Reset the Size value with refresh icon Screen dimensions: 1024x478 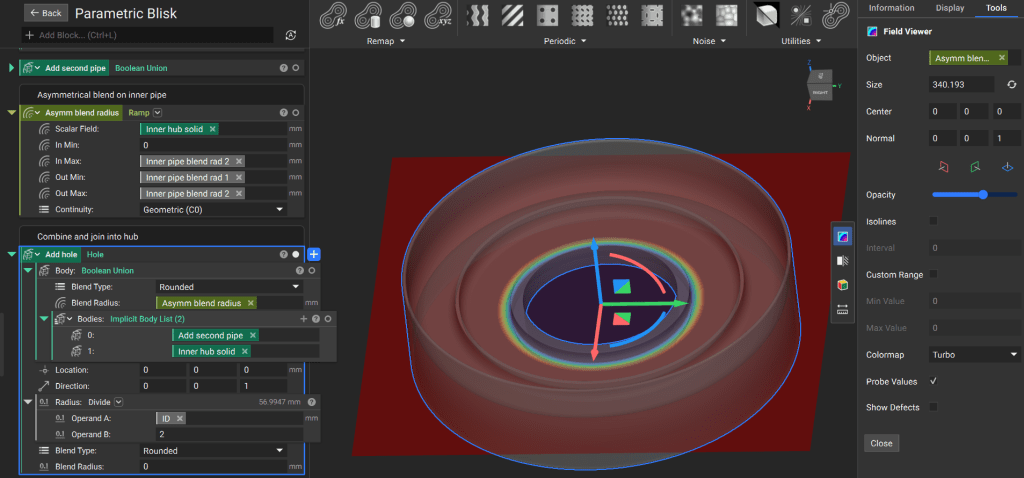tap(1011, 85)
